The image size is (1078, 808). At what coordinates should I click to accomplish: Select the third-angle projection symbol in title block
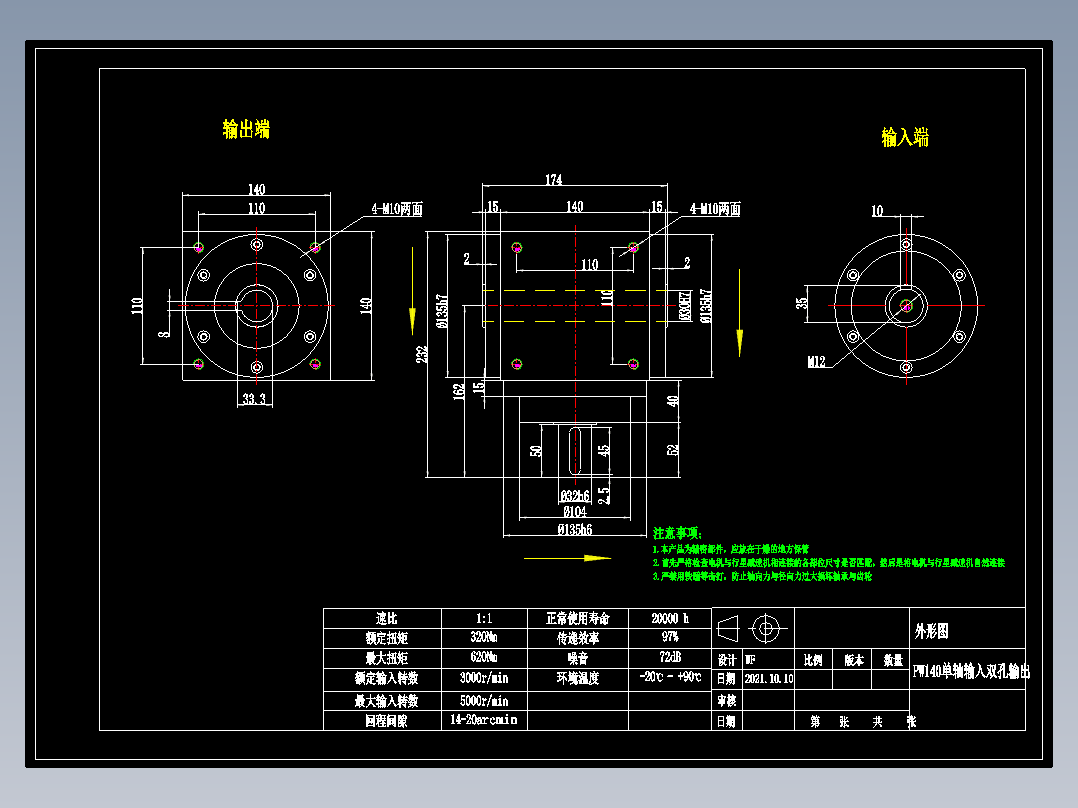coord(730,630)
